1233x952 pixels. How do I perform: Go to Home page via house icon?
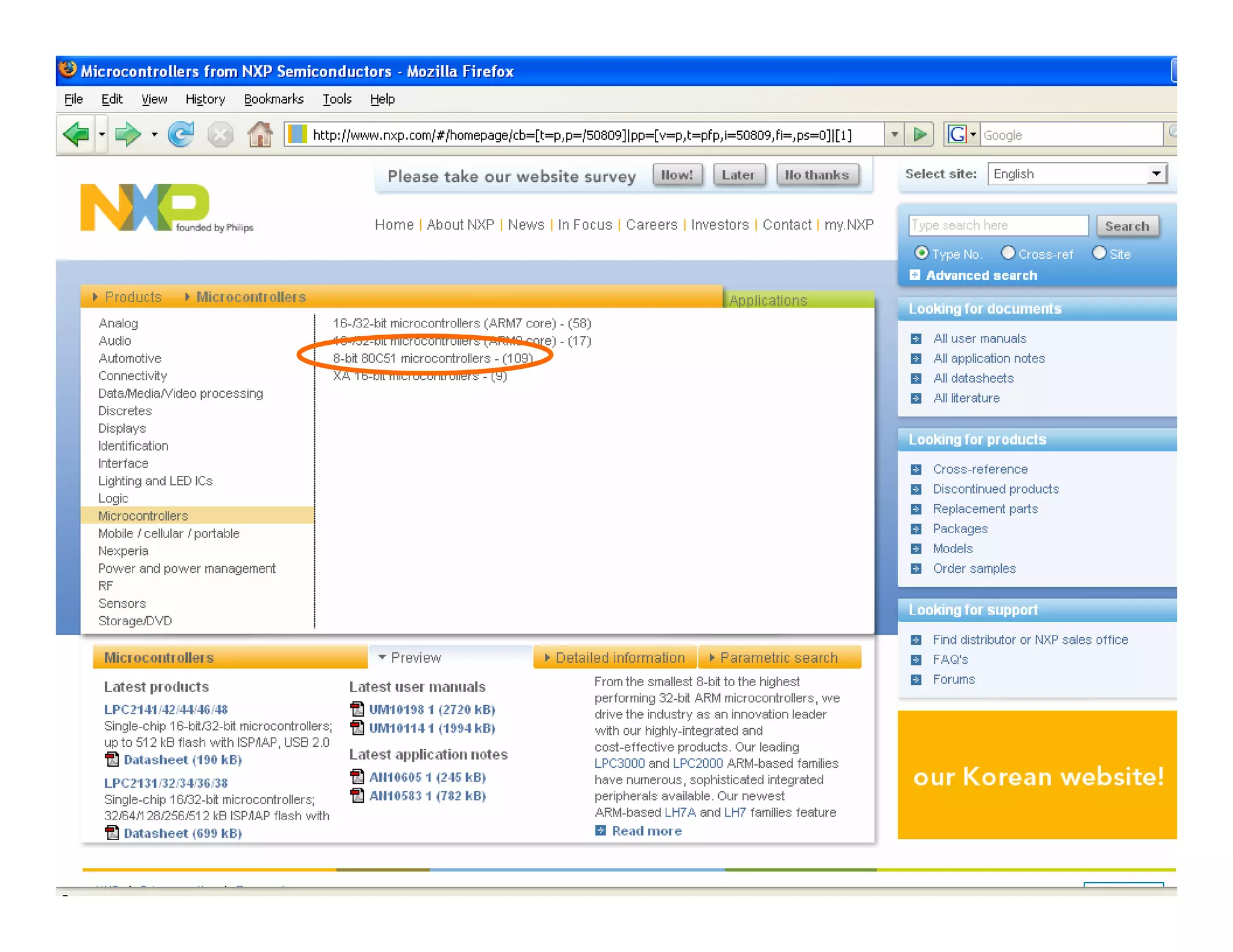tap(260, 134)
